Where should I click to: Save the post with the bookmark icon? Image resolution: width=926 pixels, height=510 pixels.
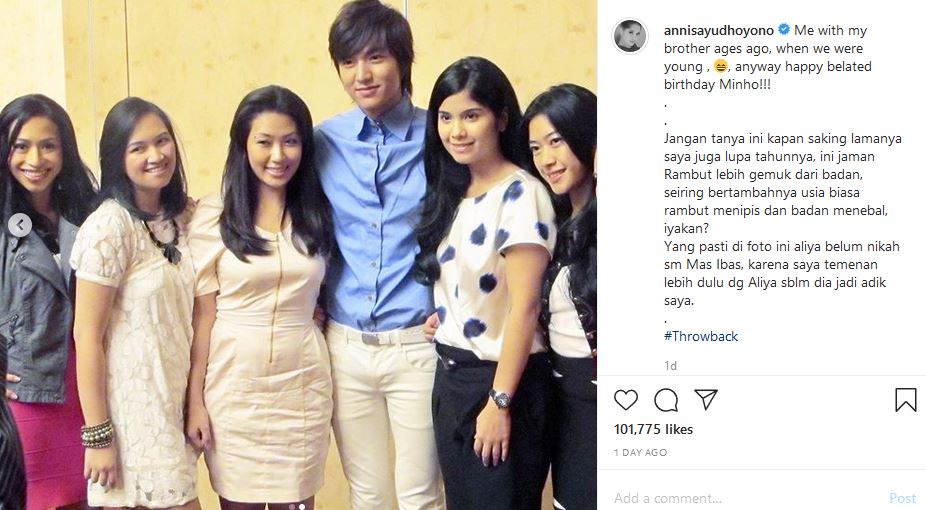tap(905, 400)
